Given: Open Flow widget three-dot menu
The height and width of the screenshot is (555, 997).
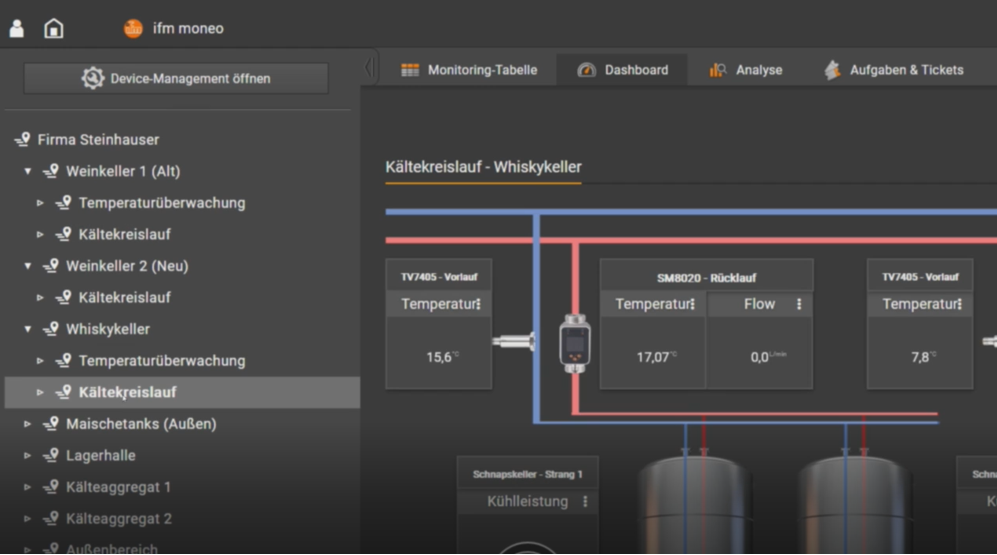Looking at the screenshot, I should [799, 305].
